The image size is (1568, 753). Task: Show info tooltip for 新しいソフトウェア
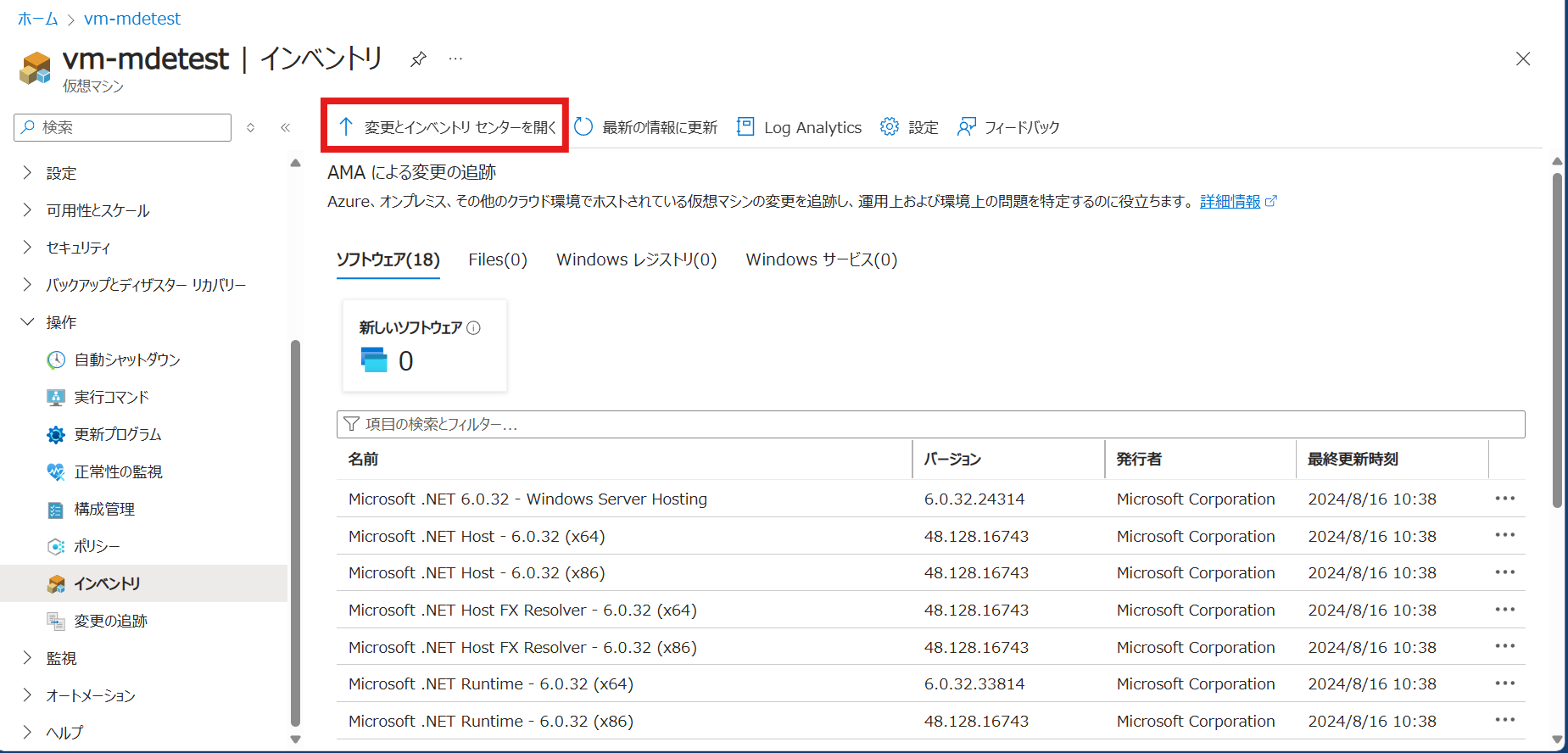474,328
